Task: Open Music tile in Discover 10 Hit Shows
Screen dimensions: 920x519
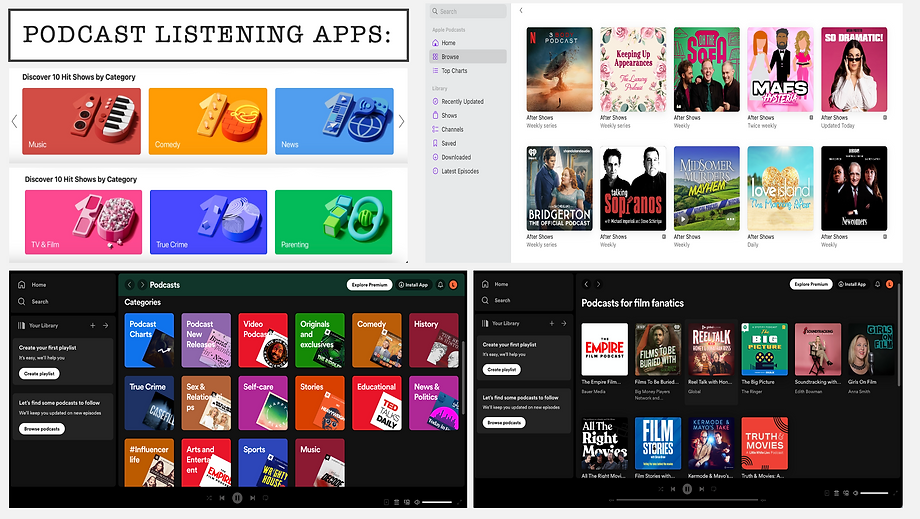Action: pyautogui.click(x=82, y=121)
